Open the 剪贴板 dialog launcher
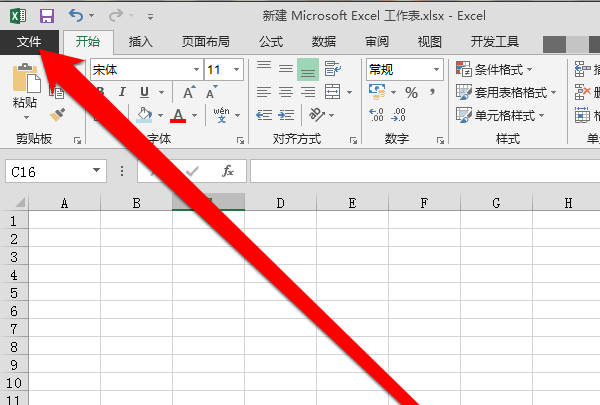This screenshot has width=600, height=405. click(x=78, y=140)
